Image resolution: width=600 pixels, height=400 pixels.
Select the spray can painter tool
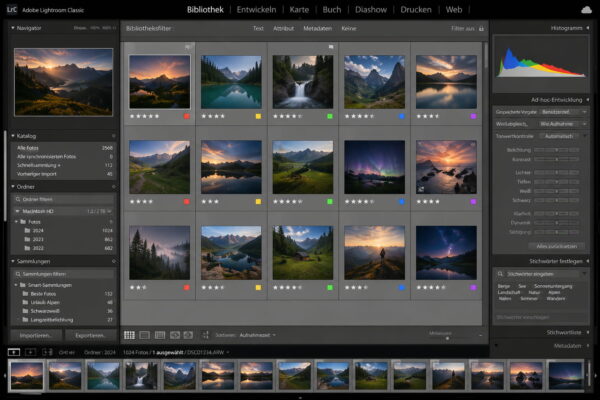[x=205, y=335]
